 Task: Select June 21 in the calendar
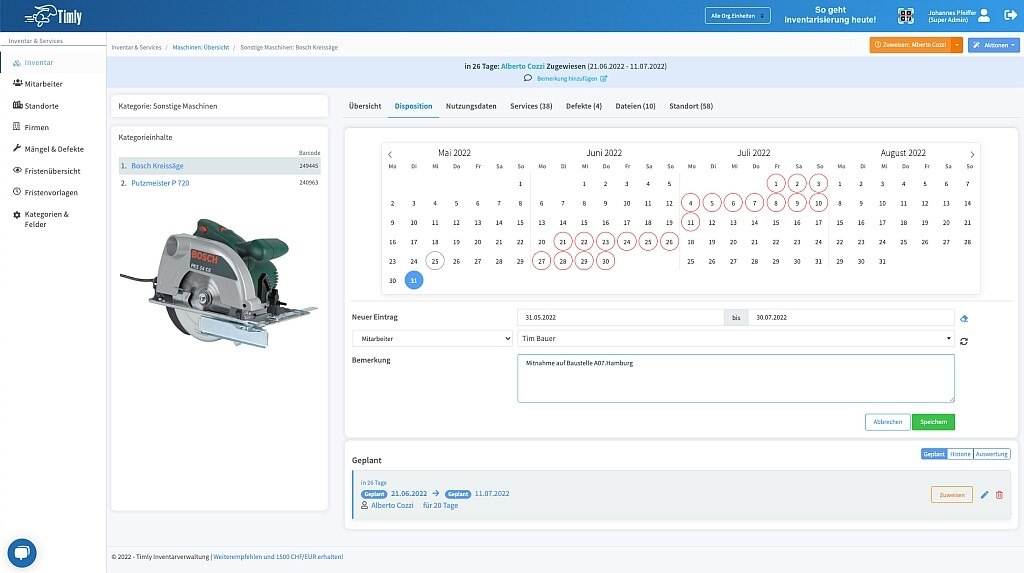coord(562,242)
